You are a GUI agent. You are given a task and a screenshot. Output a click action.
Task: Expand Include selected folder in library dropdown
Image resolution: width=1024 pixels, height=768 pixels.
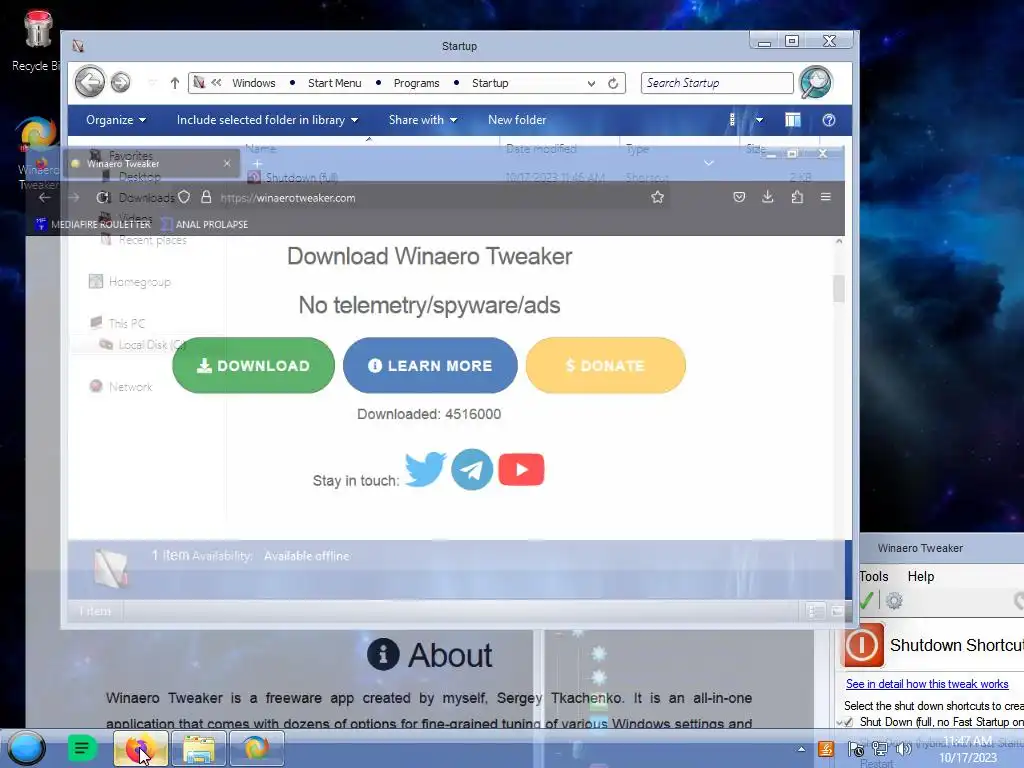tap(268, 120)
